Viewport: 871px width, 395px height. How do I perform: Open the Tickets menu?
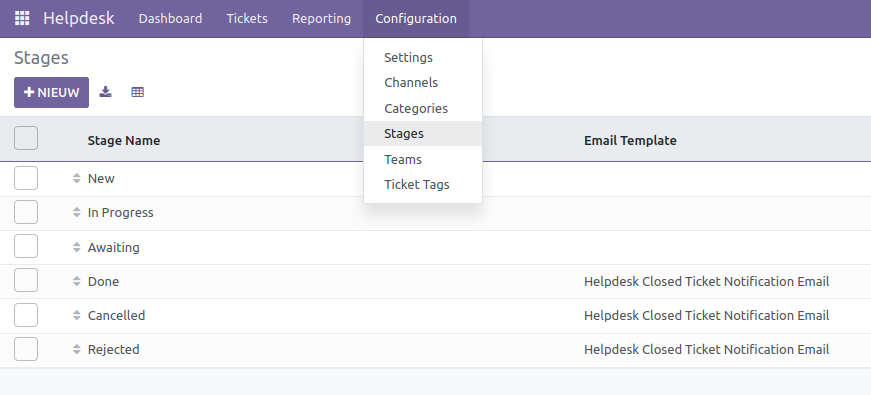click(x=247, y=18)
